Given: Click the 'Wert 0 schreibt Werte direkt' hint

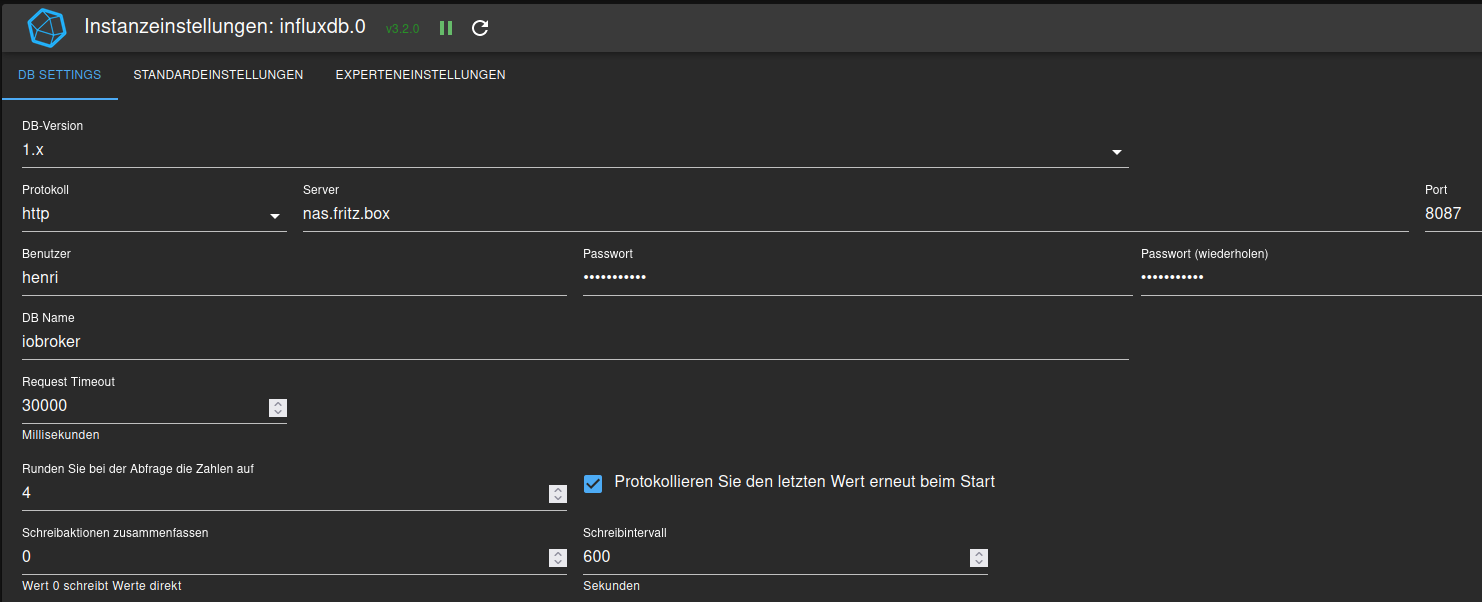Looking at the screenshot, I should pyautogui.click(x=102, y=586).
